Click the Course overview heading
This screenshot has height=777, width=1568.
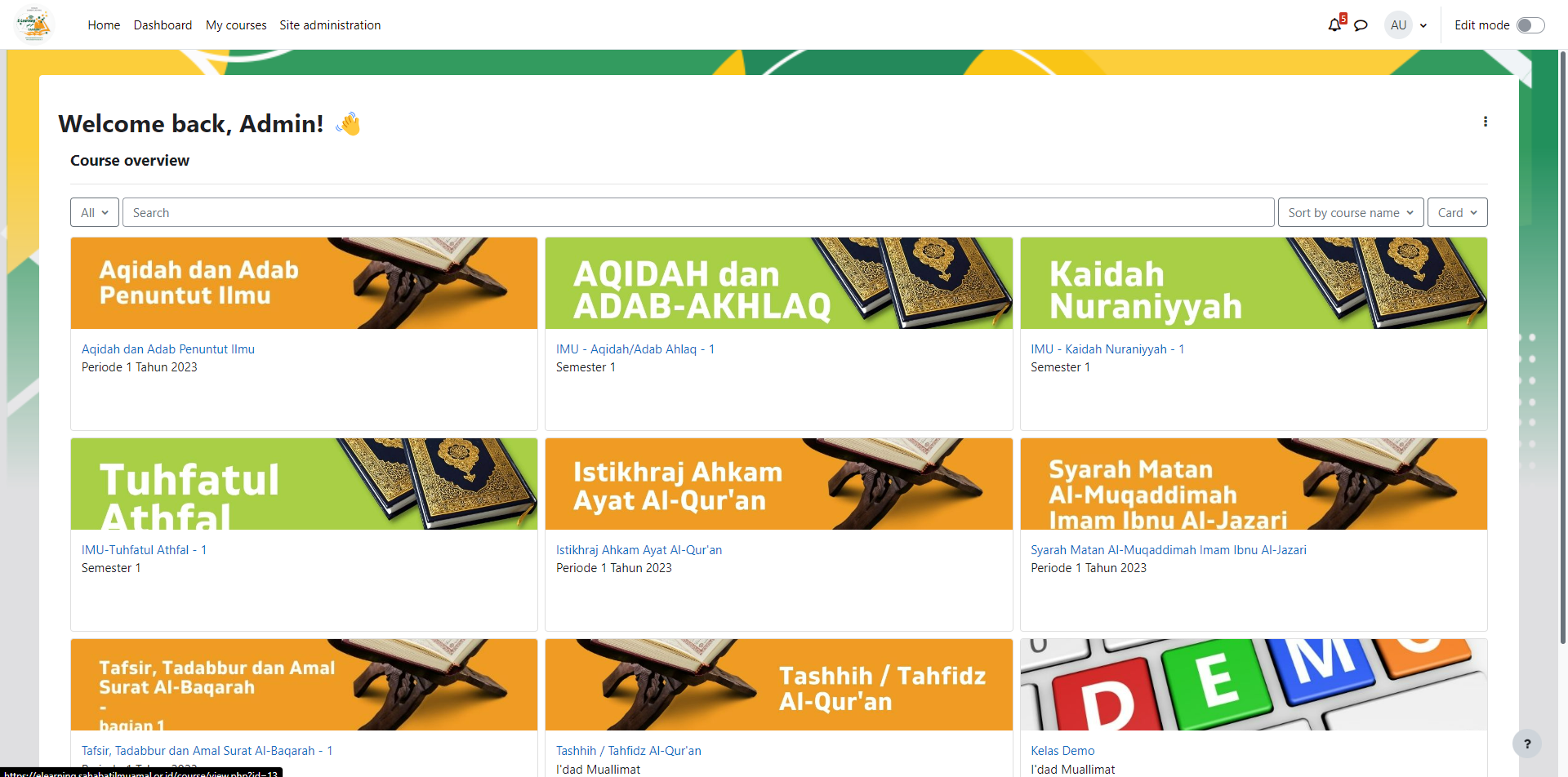point(130,161)
